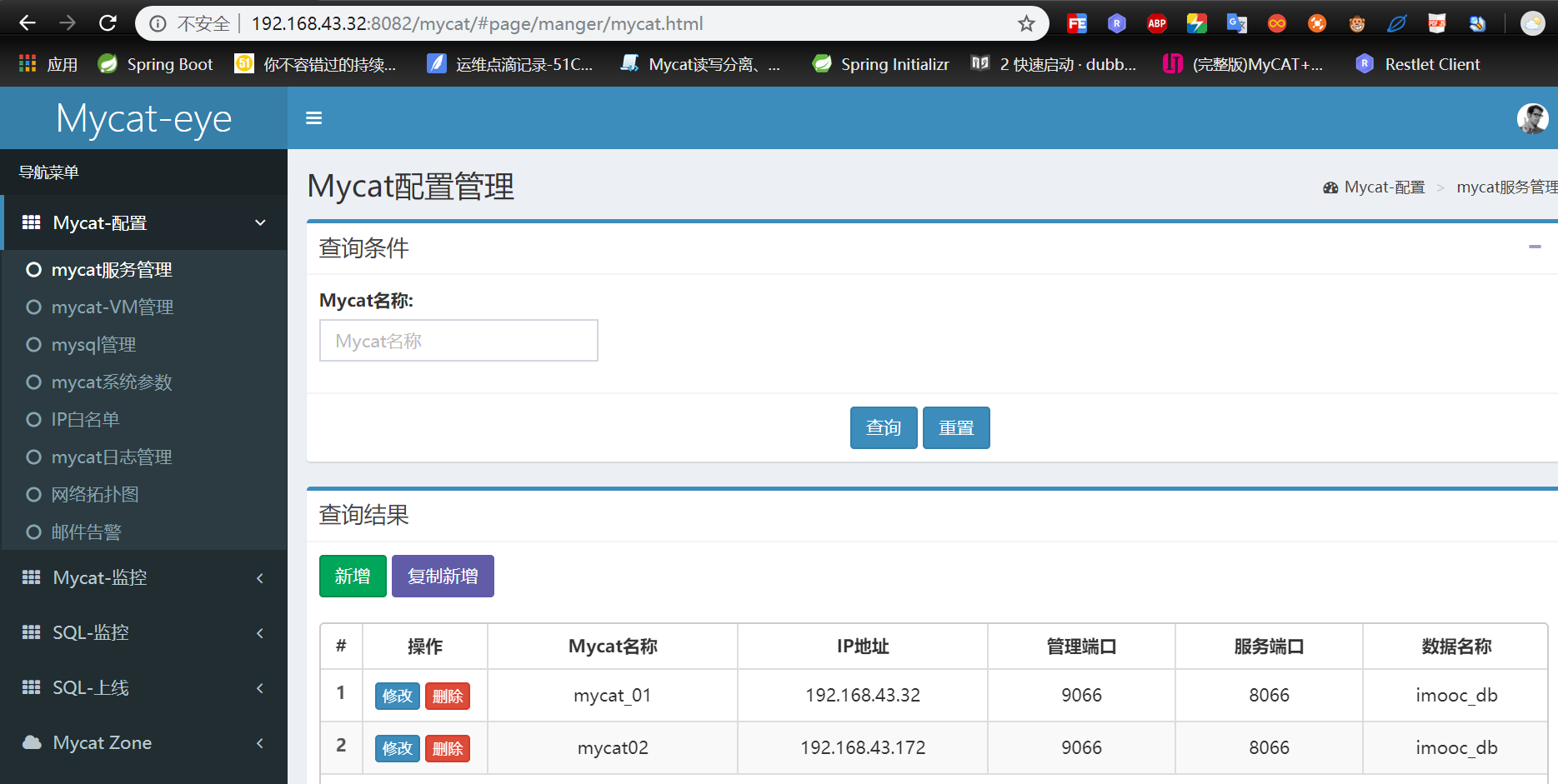Open the 运维点滴记录 bookmark
The height and width of the screenshot is (784, 1558).
[x=509, y=64]
